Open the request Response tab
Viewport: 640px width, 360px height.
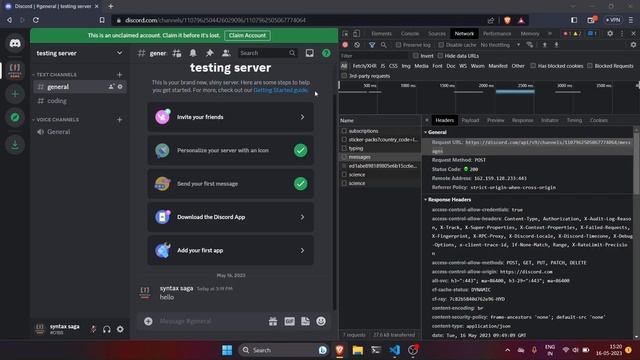[x=522, y=120]
